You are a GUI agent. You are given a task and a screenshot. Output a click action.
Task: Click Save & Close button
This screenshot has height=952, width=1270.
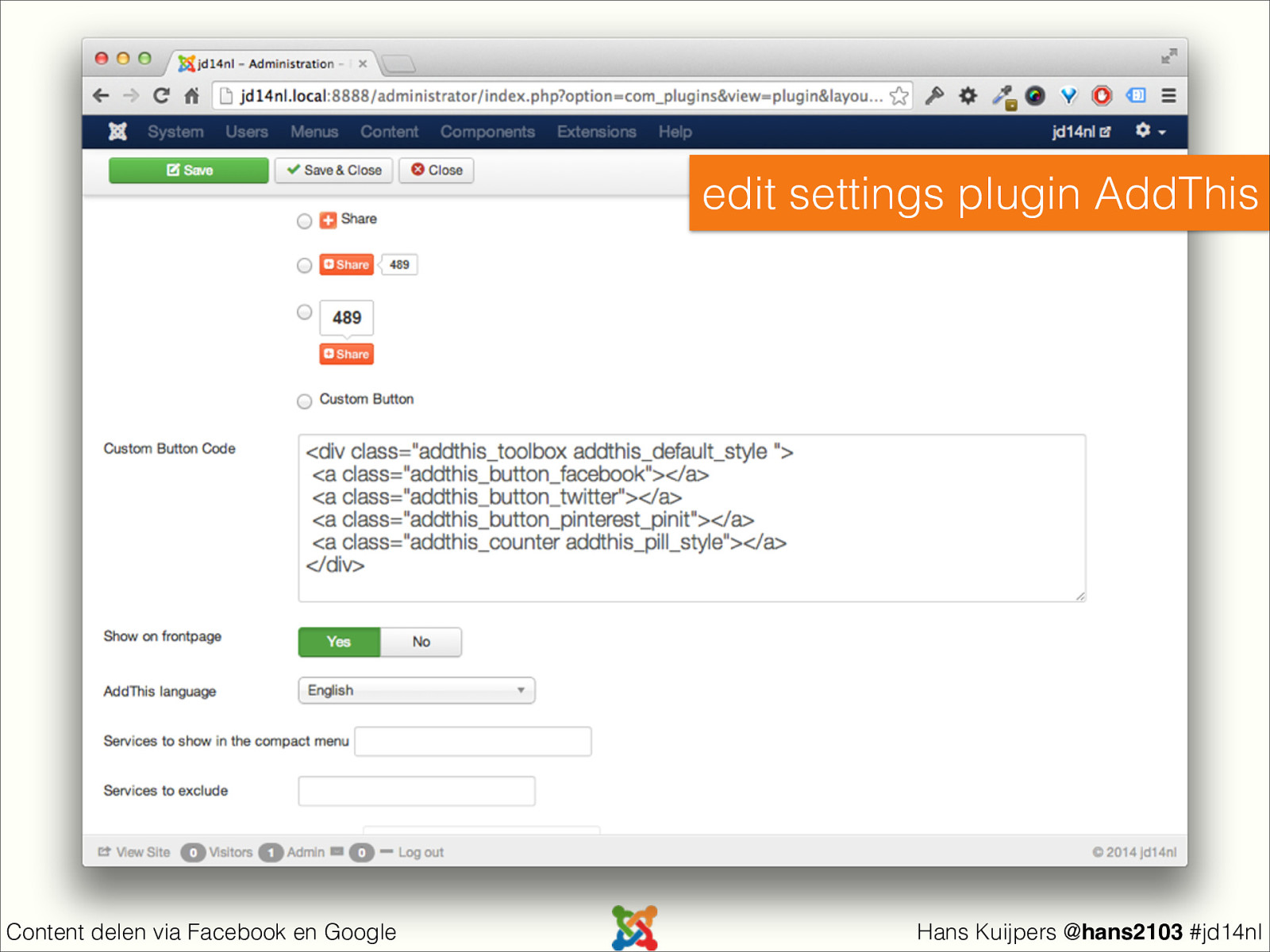(x=334, y=171)
